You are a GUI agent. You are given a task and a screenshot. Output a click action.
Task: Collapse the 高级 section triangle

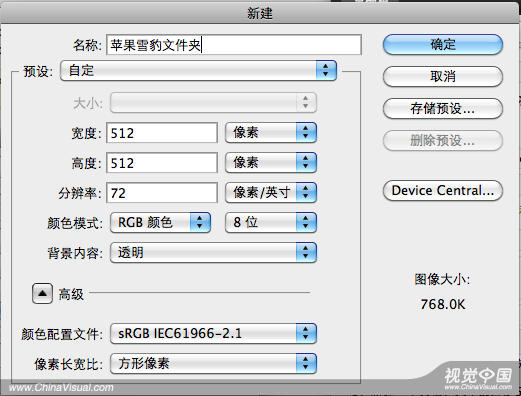coord(42,294)
